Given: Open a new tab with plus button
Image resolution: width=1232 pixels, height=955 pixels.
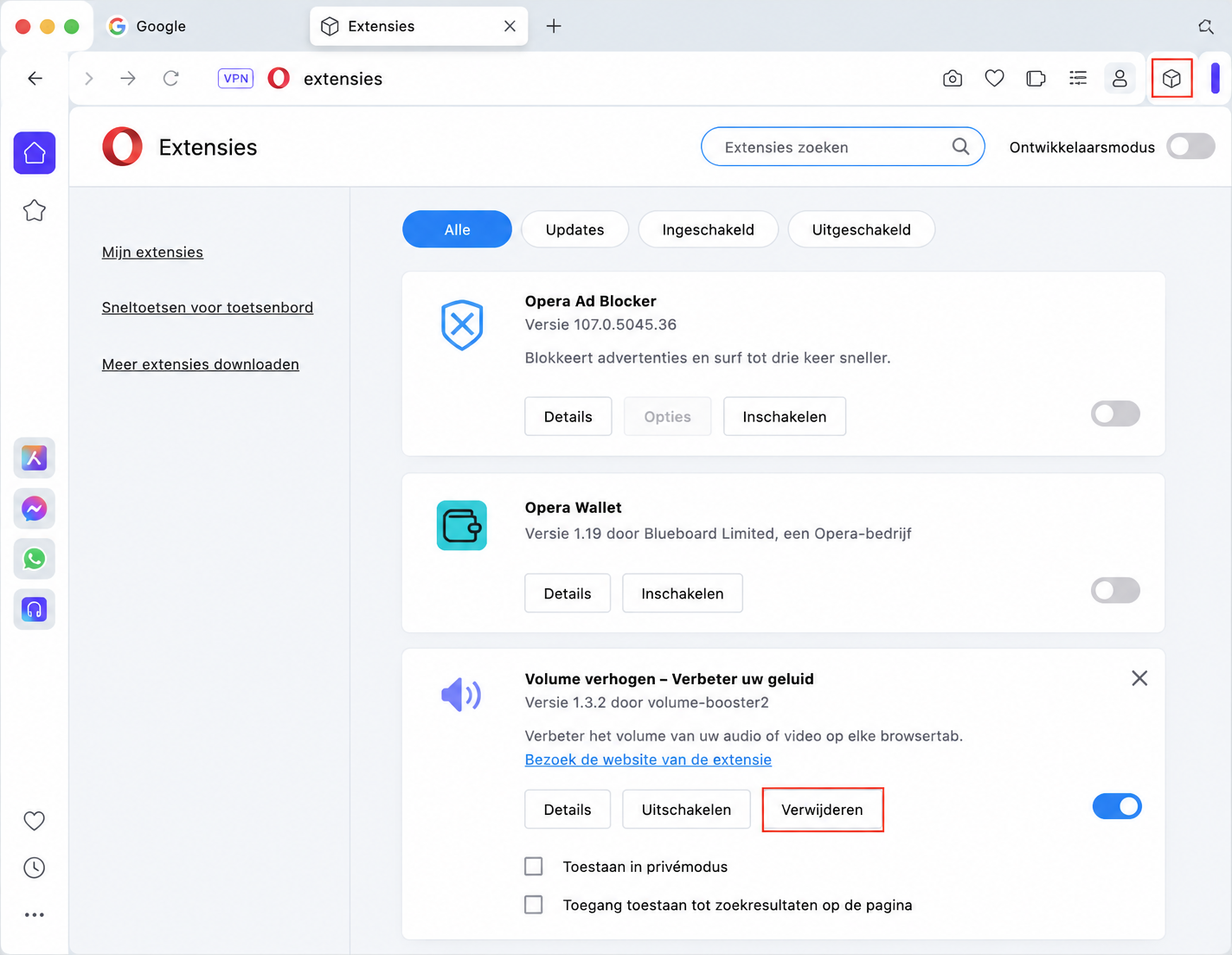Looking at the screenshot, I should pos(554,26).
